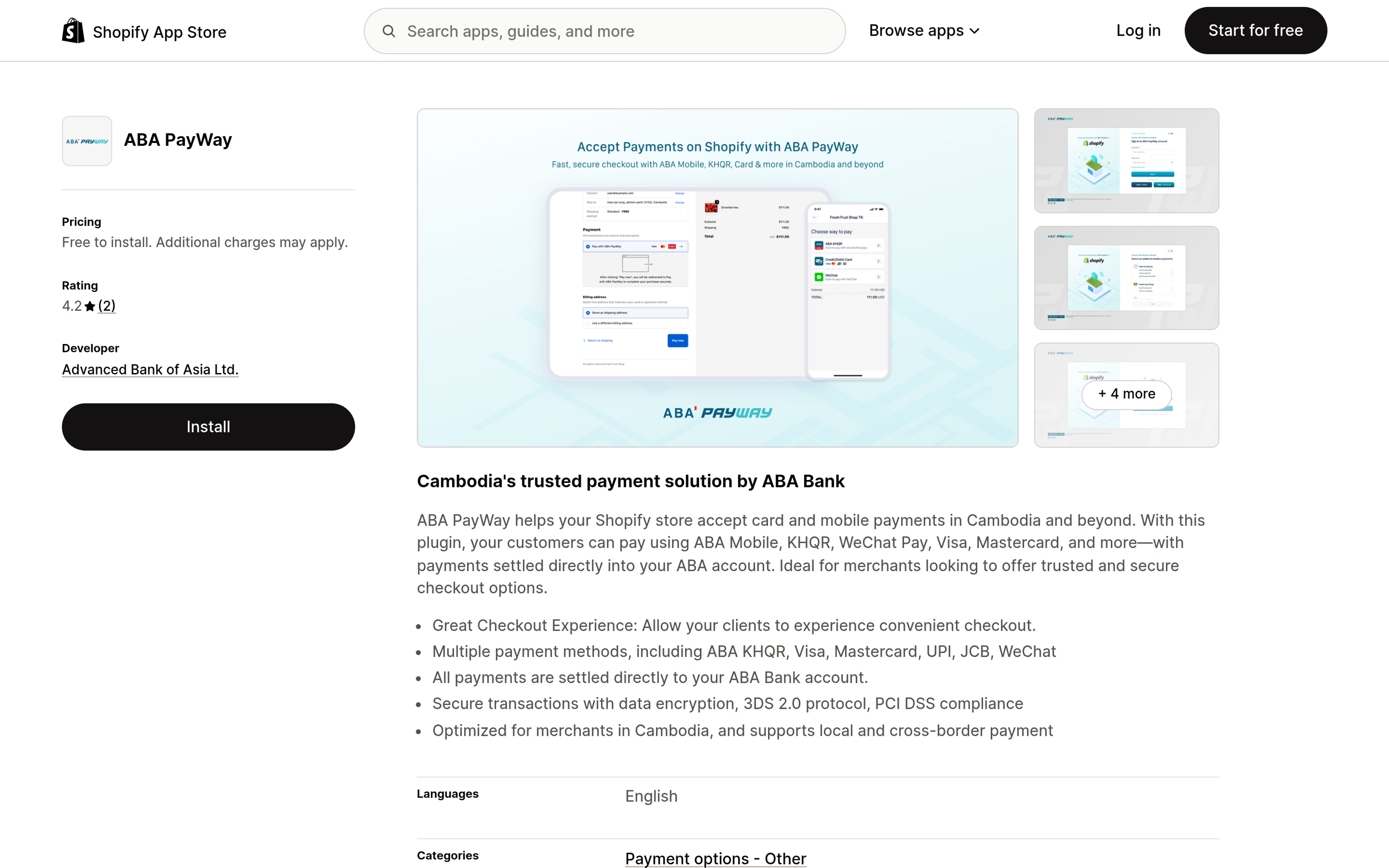Click the 'Free to install. Additional charges may apply.' text

click(205, 242)
